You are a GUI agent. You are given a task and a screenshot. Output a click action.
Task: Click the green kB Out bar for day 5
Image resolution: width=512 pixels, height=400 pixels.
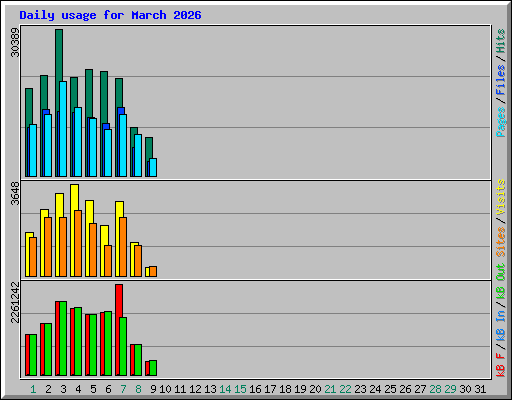(x=93, y=345)
